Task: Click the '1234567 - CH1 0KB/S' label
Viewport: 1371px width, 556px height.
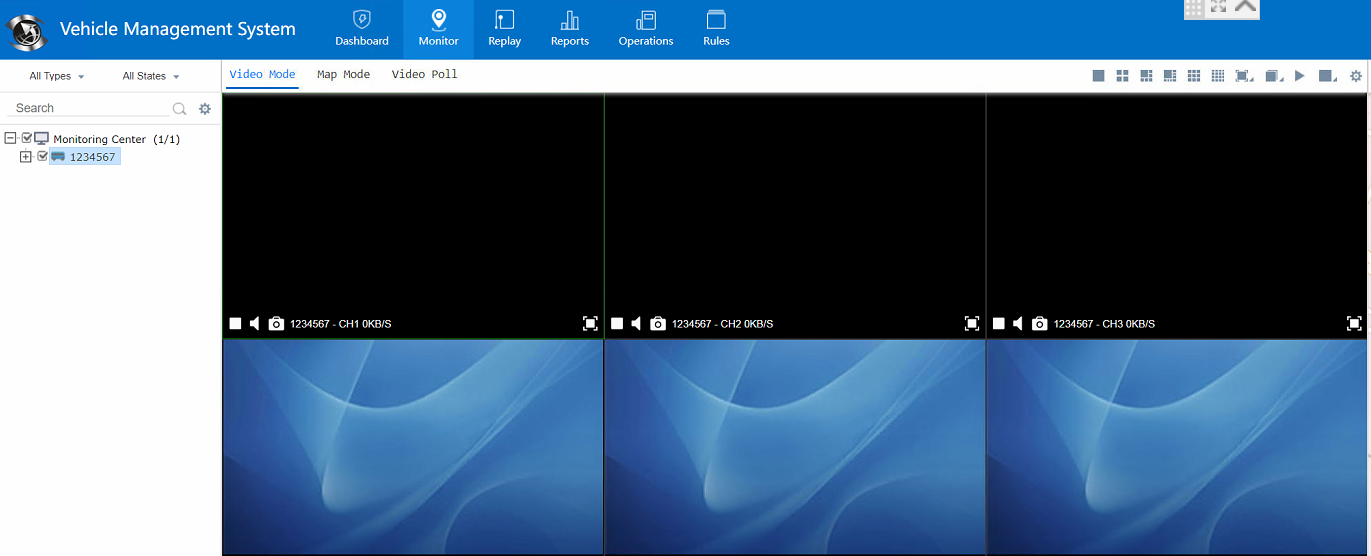Action: pyautogui.click(x=340, y=324)
